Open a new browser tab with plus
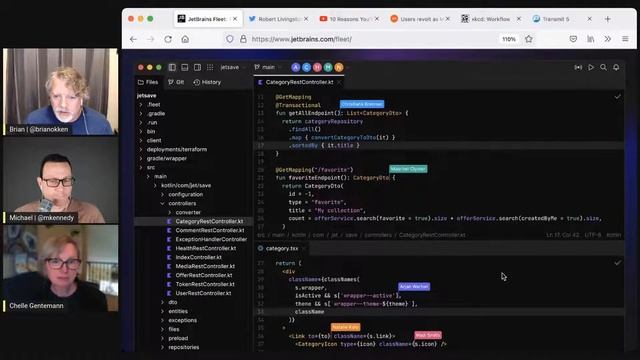The width and height of the screenshot is (640, 360). [x=608, y=19]
